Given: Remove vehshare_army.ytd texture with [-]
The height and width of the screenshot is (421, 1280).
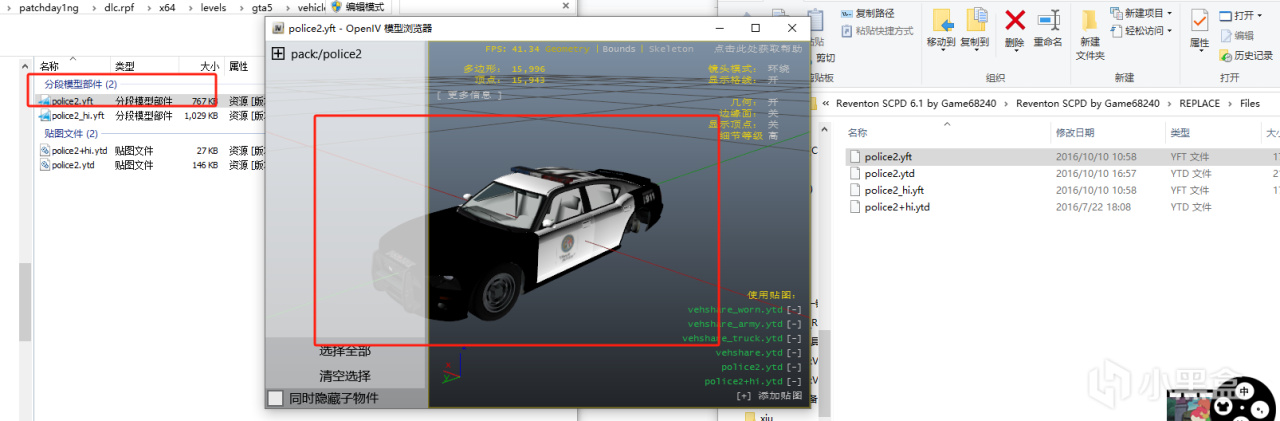Looking at the screenshot, I should point(794,324).
